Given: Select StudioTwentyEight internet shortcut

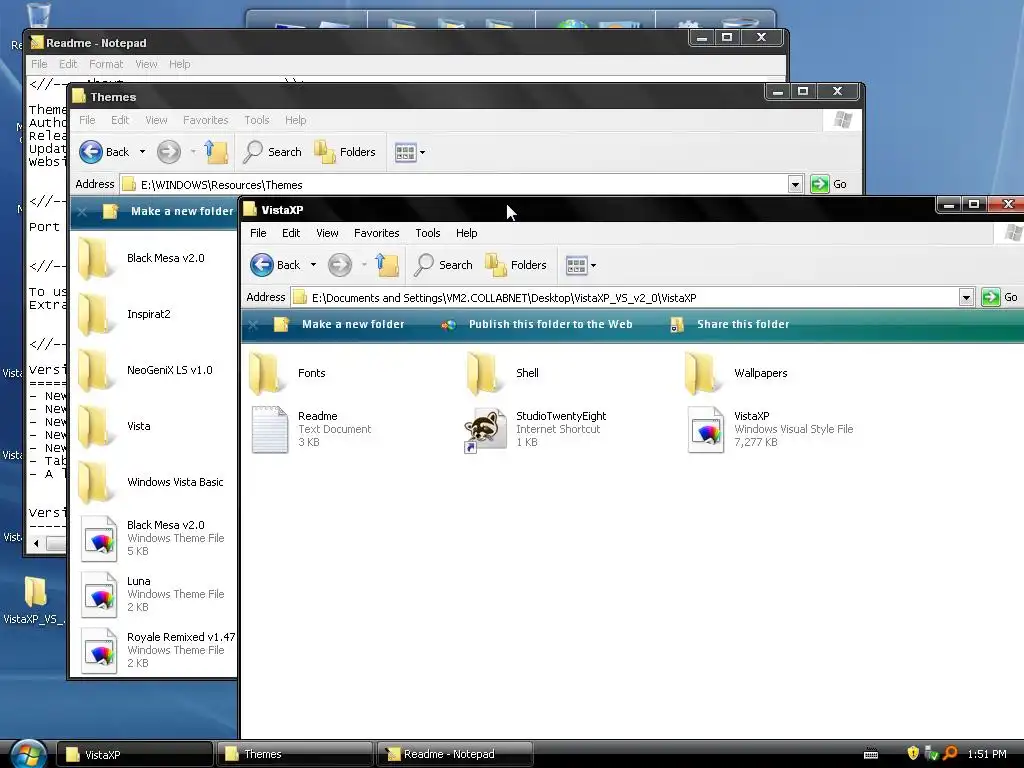Looking at the screenshot, I should 535,429.
